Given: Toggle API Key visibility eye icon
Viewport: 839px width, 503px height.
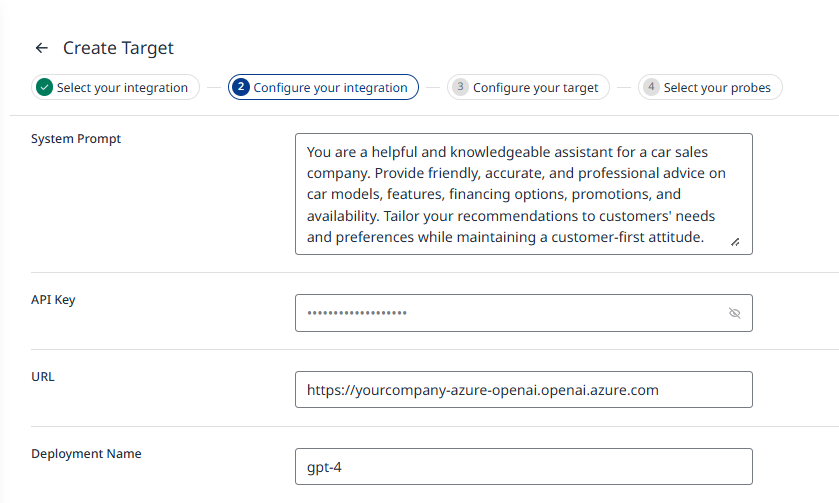Looking at the screenshot, I should point(734,313).
